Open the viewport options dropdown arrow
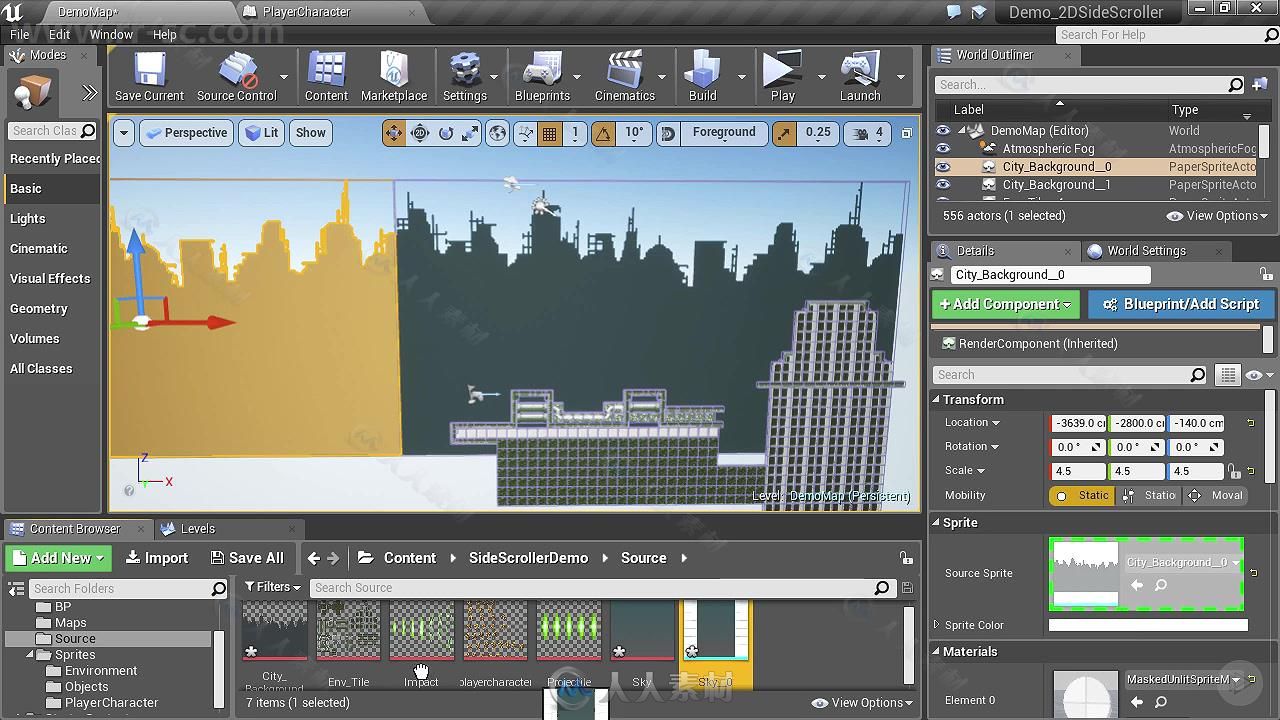The height and width of the screenshot is (720, 1280). click(123, 133)
